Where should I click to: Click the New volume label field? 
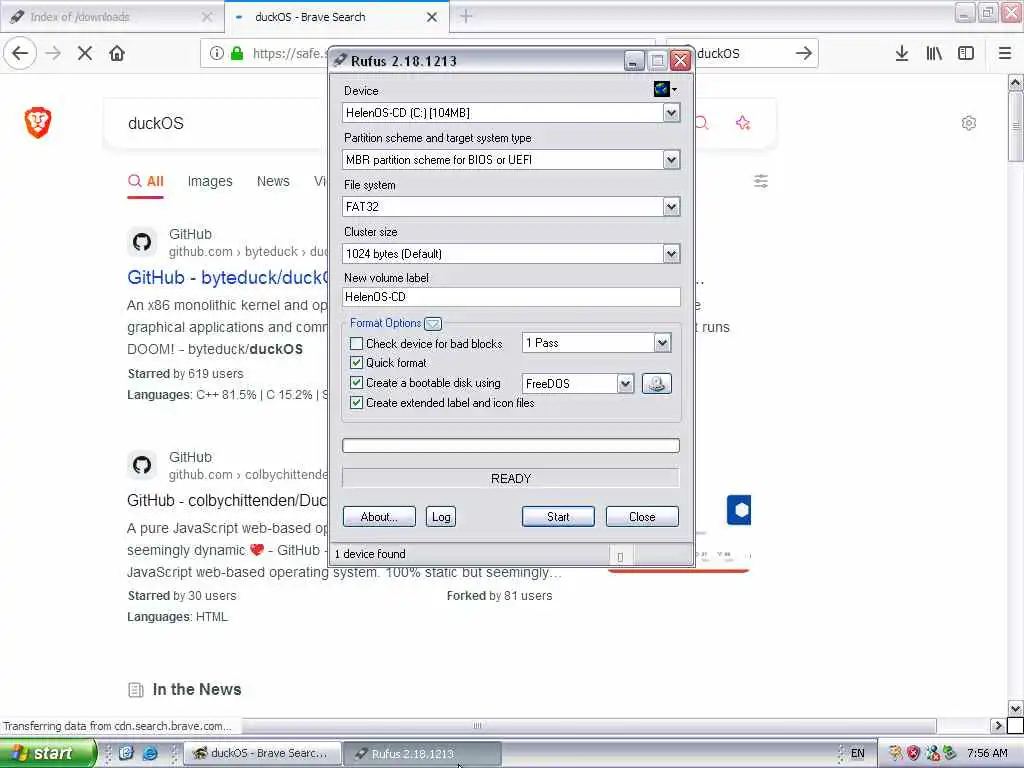[x=511, y=297]
